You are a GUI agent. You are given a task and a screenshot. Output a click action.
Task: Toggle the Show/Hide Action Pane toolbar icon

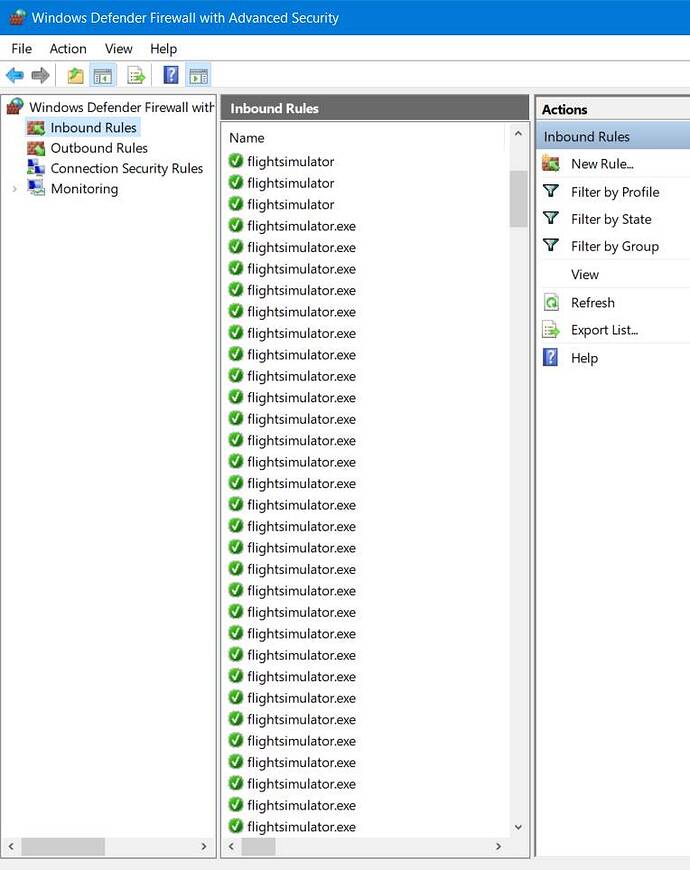coord(199,75)
